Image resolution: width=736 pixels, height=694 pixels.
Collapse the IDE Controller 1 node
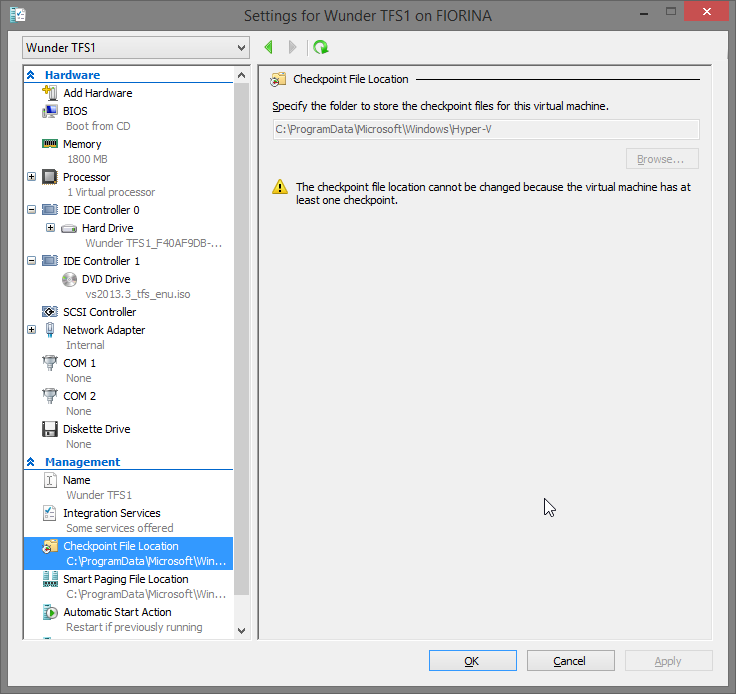pos(31,261)
